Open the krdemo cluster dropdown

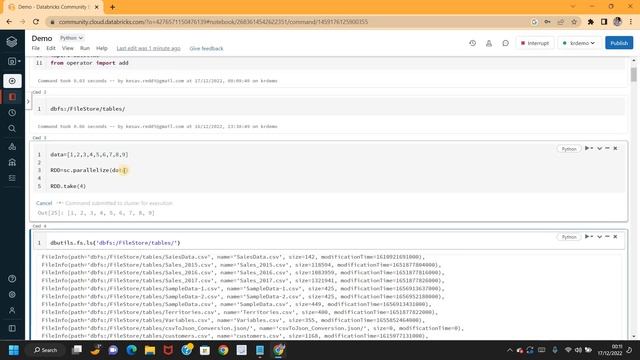click(x=579, y=43)
